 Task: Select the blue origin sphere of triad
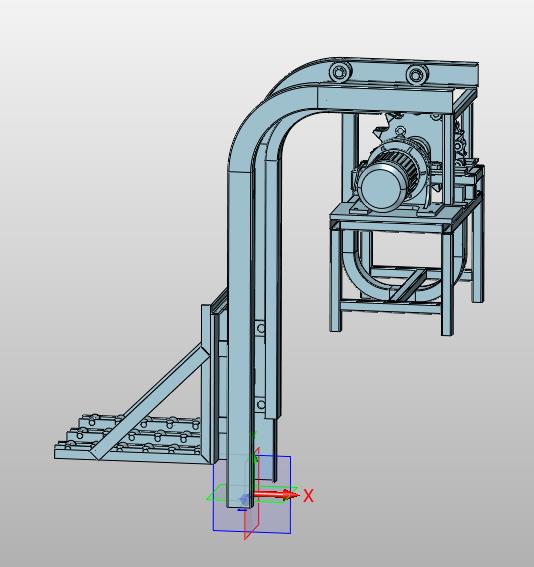tap(244, 499)
